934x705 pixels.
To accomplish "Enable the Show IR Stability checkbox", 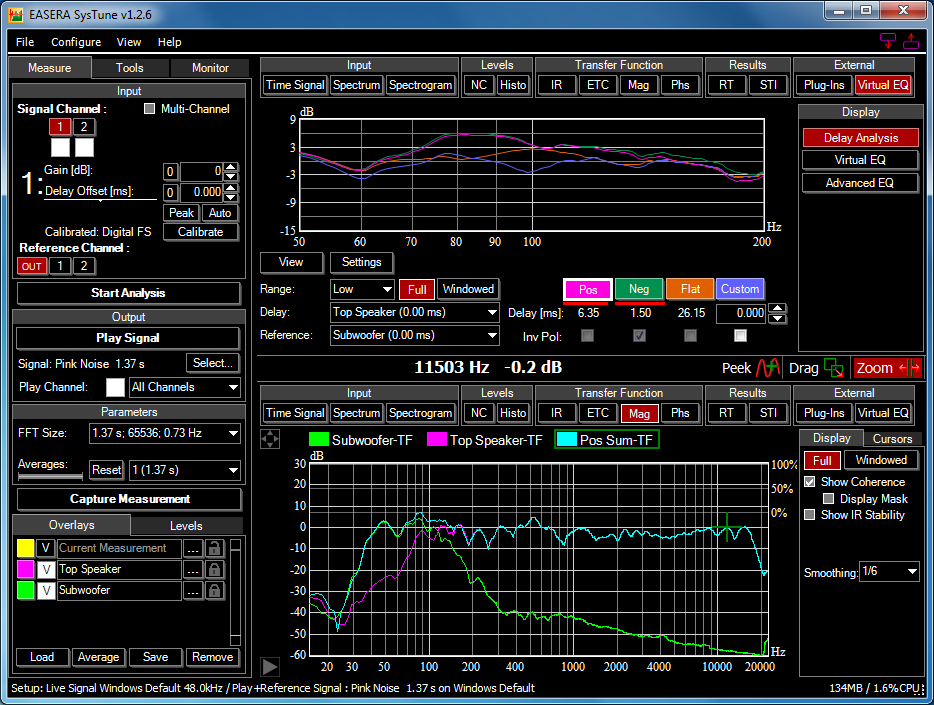I will click(810, 515).
